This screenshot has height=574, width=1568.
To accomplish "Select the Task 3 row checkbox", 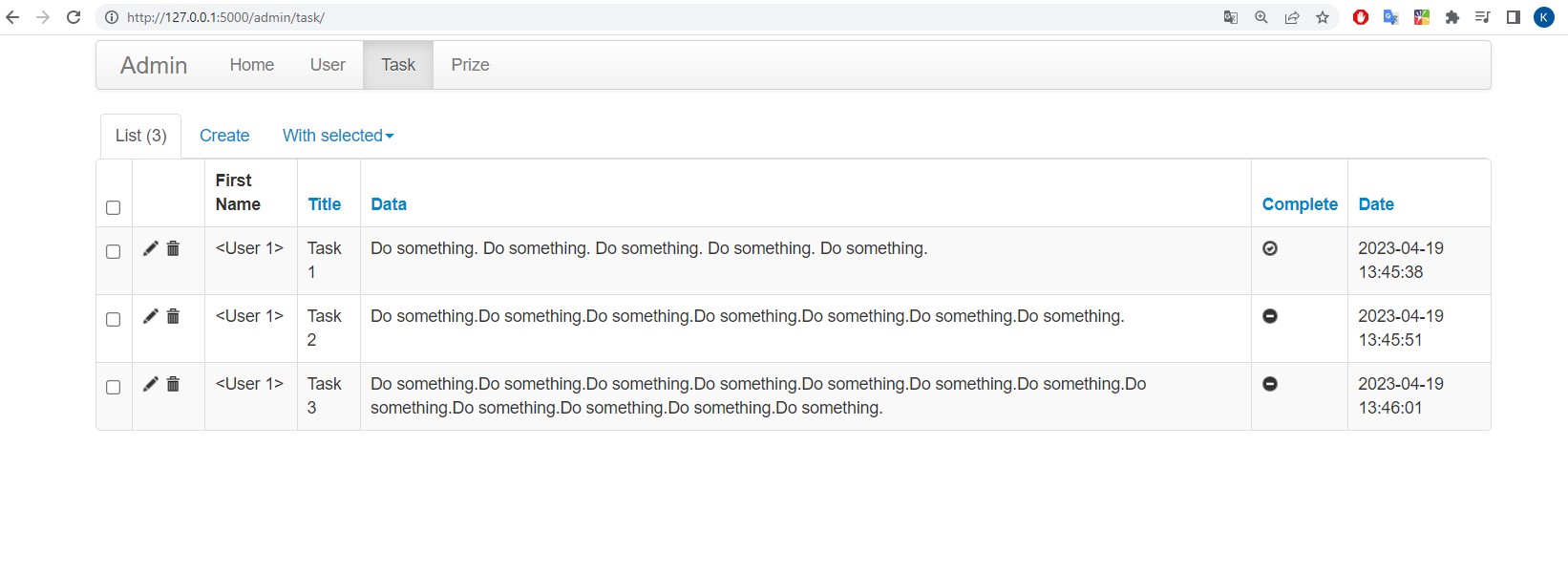I will click(113, 387).
